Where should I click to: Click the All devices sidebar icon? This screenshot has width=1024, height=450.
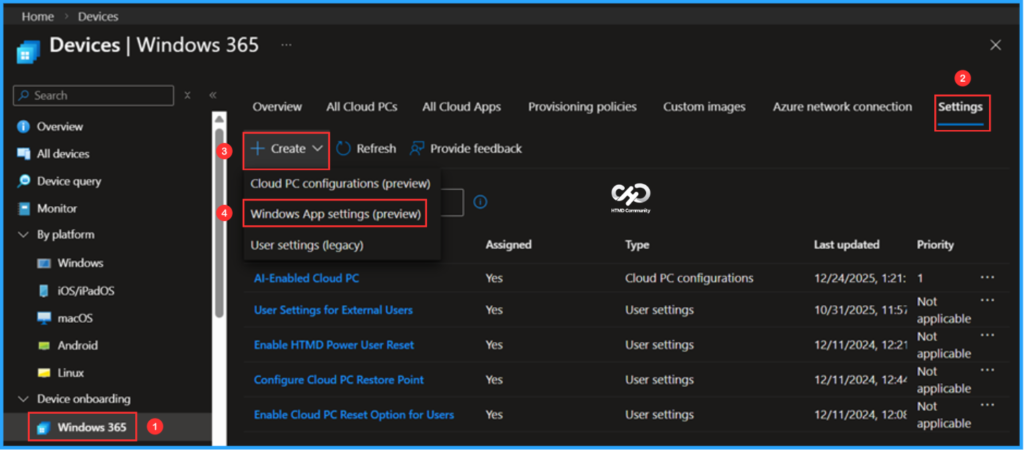tap(24, 154)
